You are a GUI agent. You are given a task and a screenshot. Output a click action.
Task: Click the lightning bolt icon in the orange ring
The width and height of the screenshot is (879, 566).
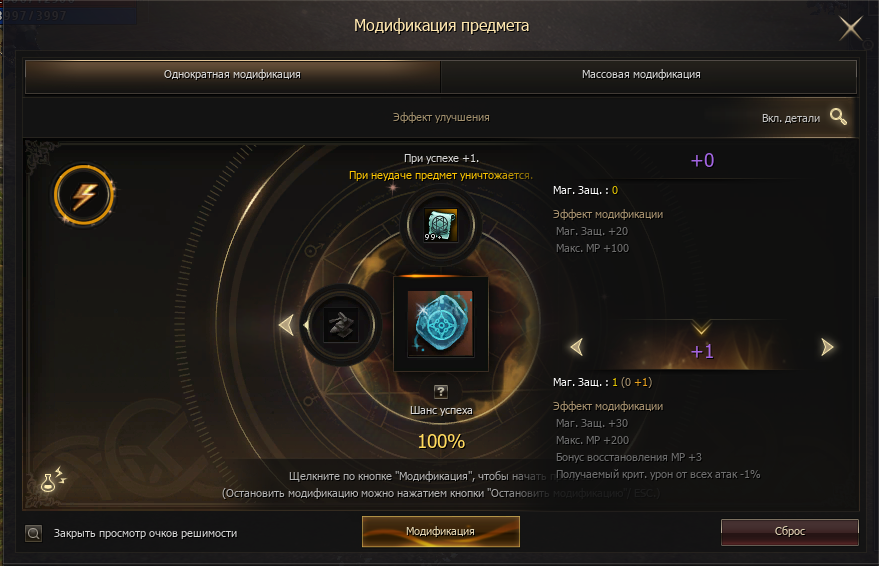84,196
